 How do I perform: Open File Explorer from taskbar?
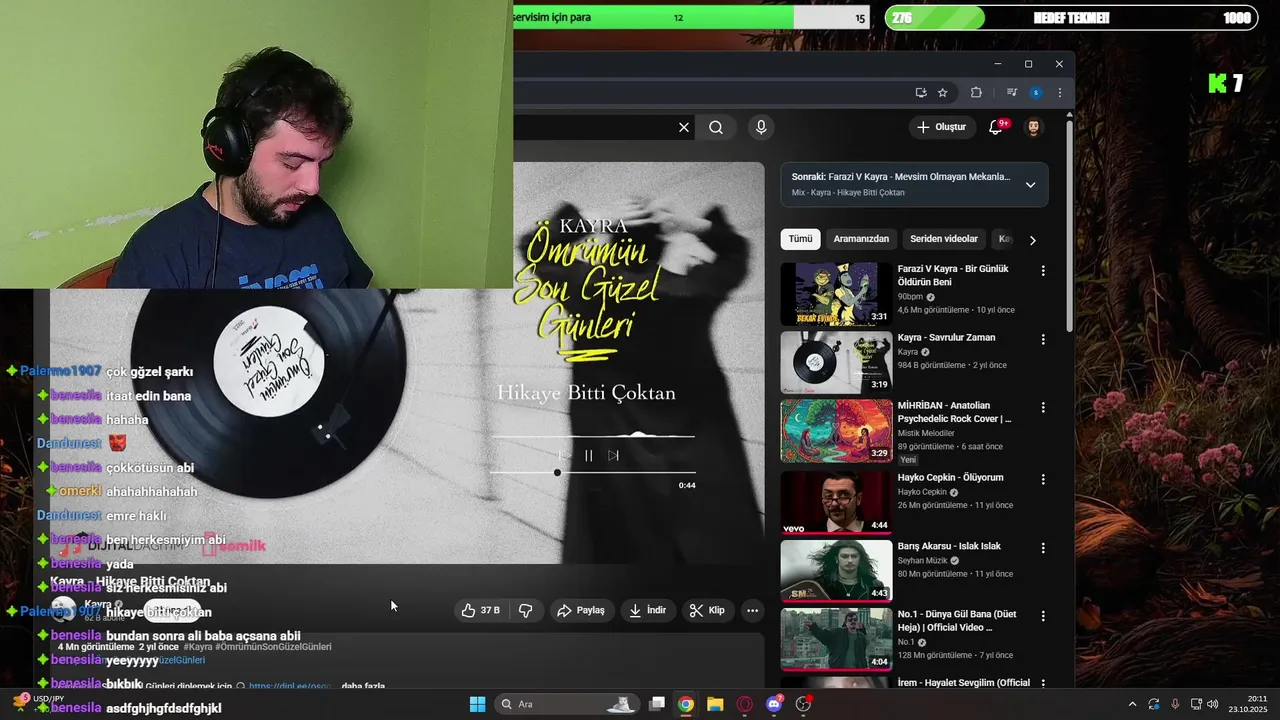click(715, 704)
